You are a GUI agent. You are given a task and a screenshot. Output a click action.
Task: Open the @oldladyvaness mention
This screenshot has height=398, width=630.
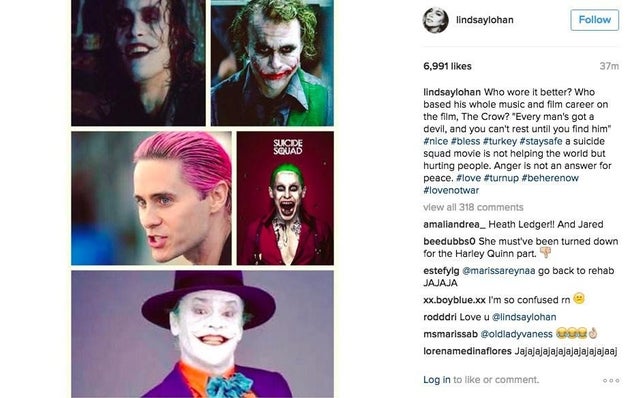[516, 334]
